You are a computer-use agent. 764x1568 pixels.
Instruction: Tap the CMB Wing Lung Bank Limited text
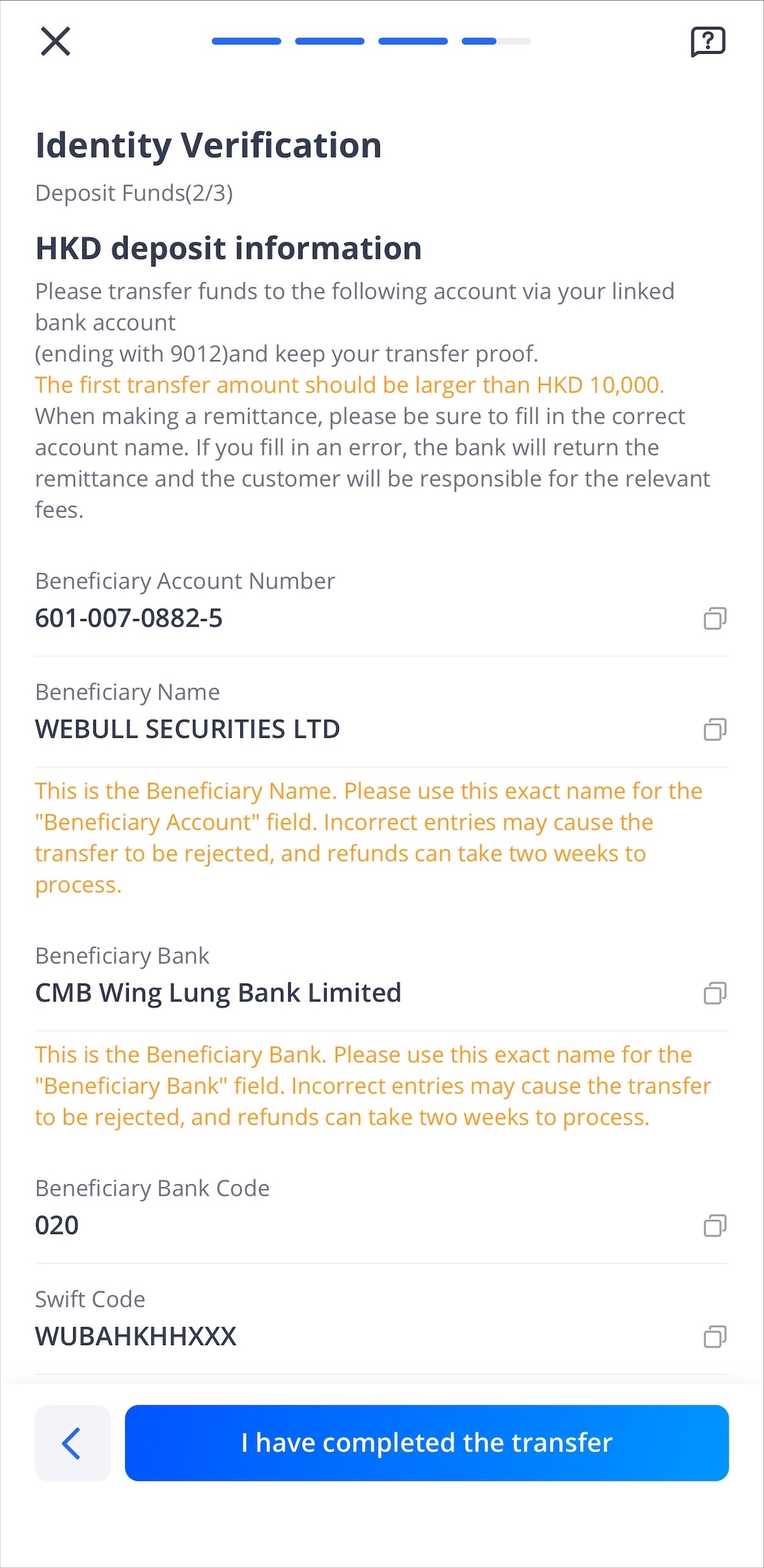[x=218, y=993]
